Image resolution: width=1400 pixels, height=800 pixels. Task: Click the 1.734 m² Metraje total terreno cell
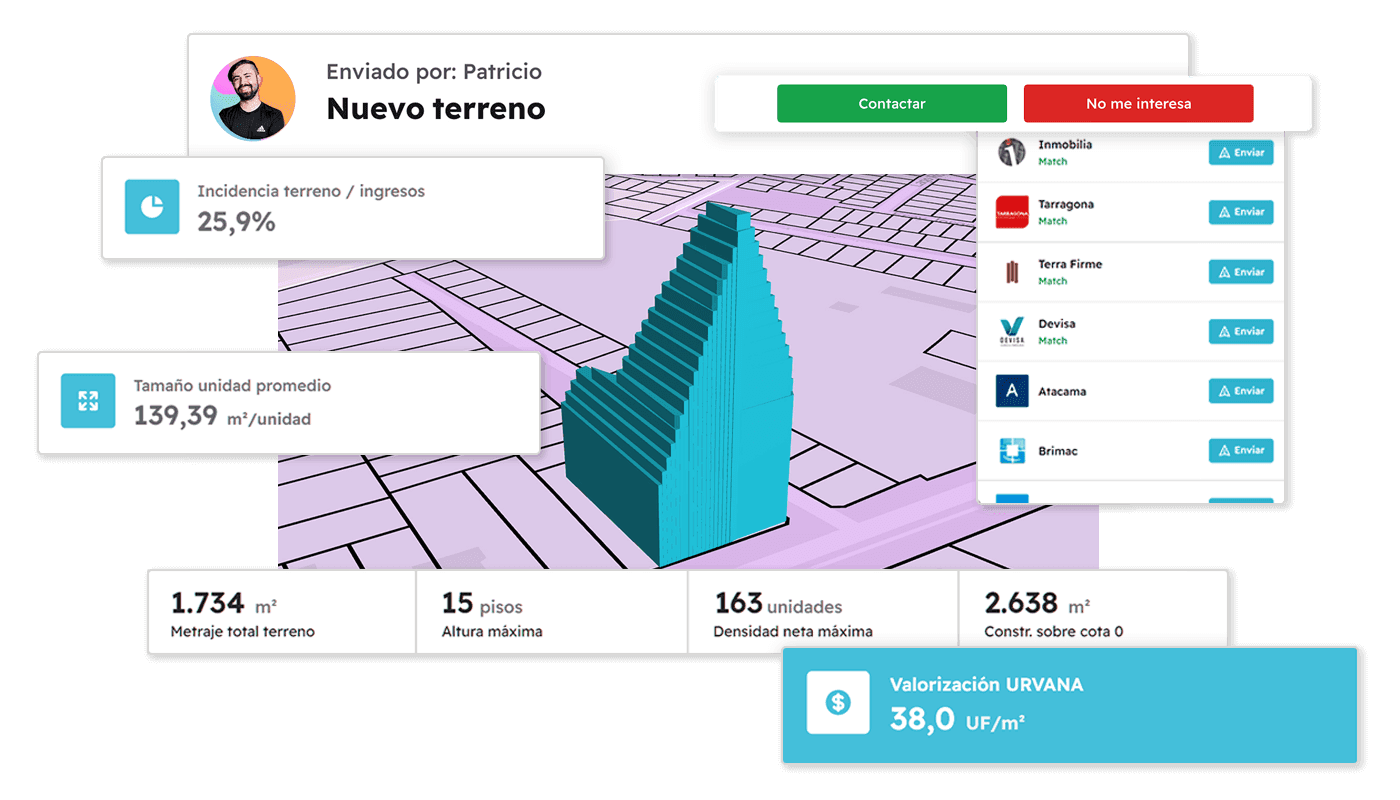282,613
